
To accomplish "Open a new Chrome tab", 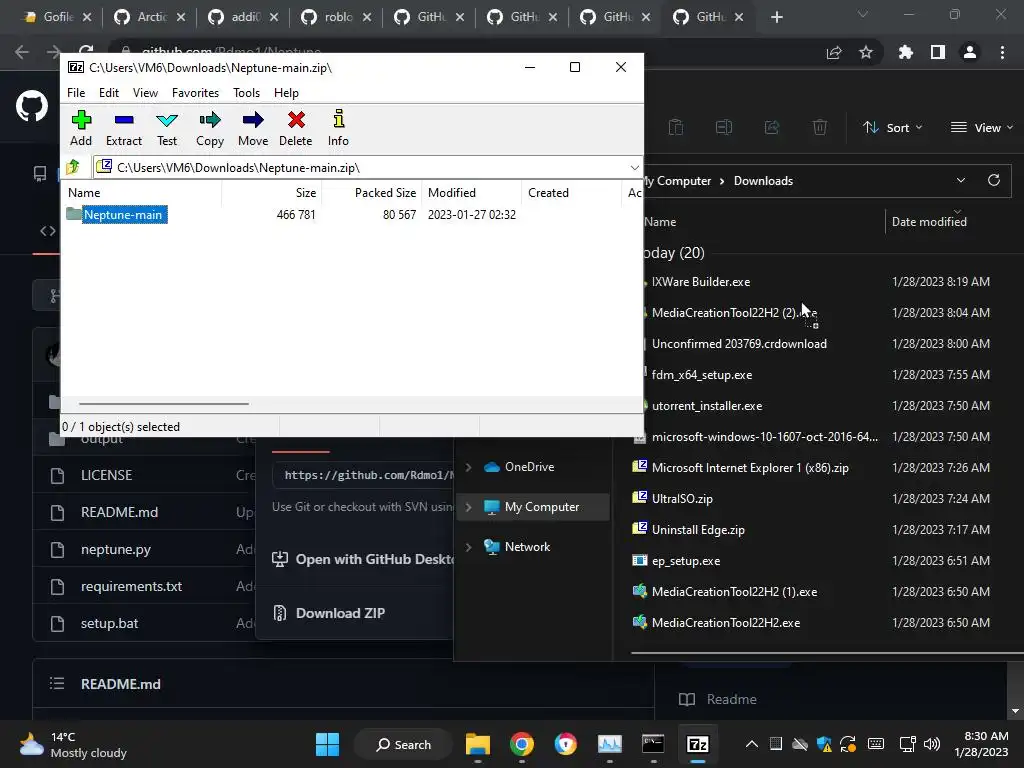I will 776,18.
